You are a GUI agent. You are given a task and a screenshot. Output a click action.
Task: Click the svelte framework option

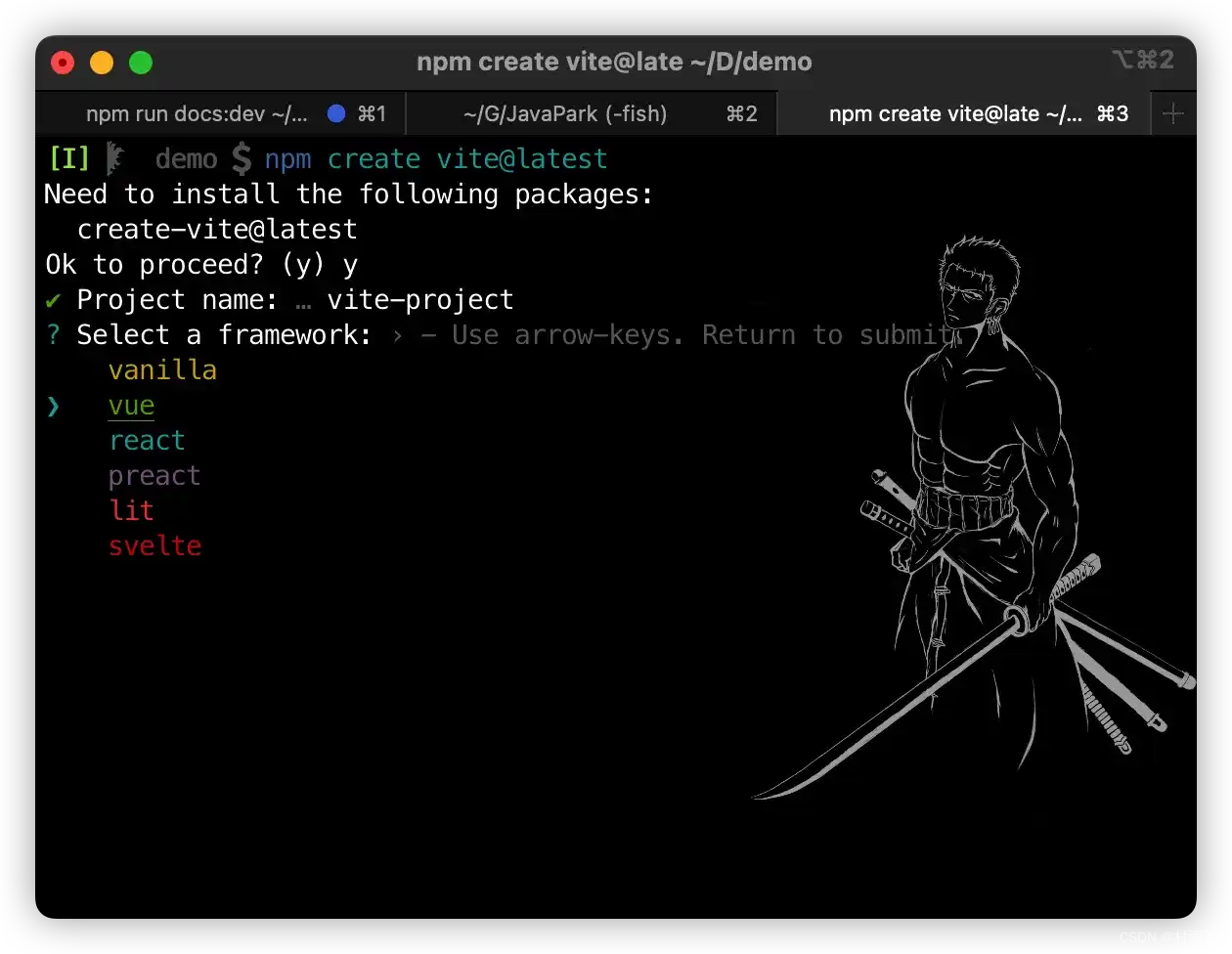click(154, 546)
